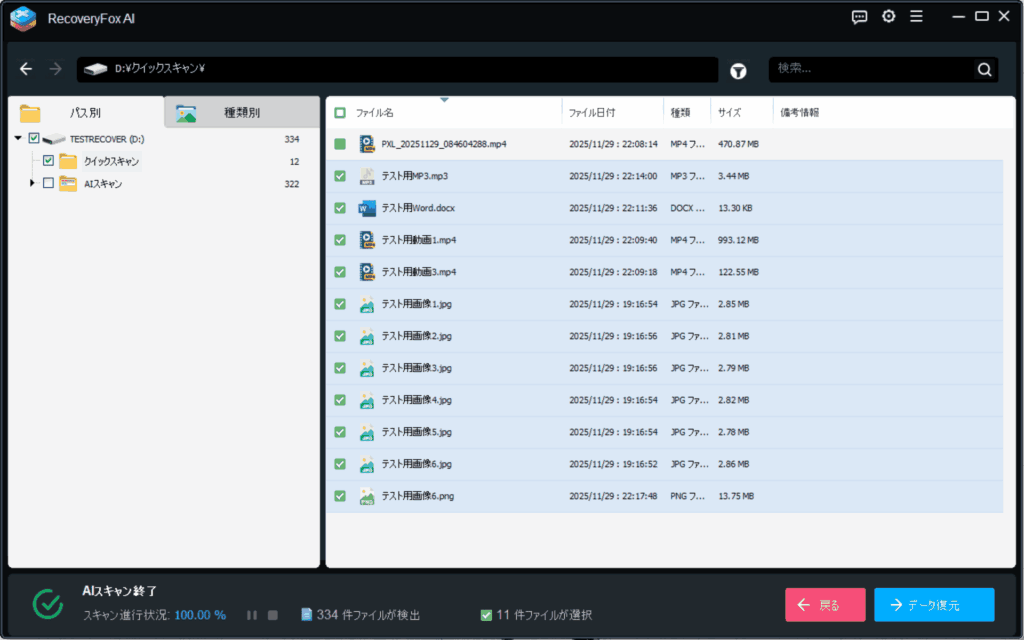Select the パス別 tab

85,113
